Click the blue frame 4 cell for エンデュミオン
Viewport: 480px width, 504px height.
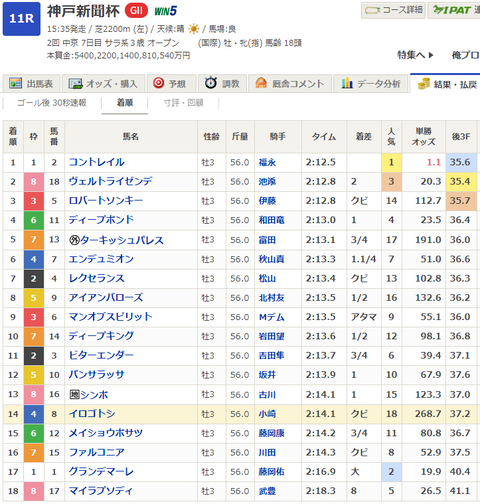point(33,259)
